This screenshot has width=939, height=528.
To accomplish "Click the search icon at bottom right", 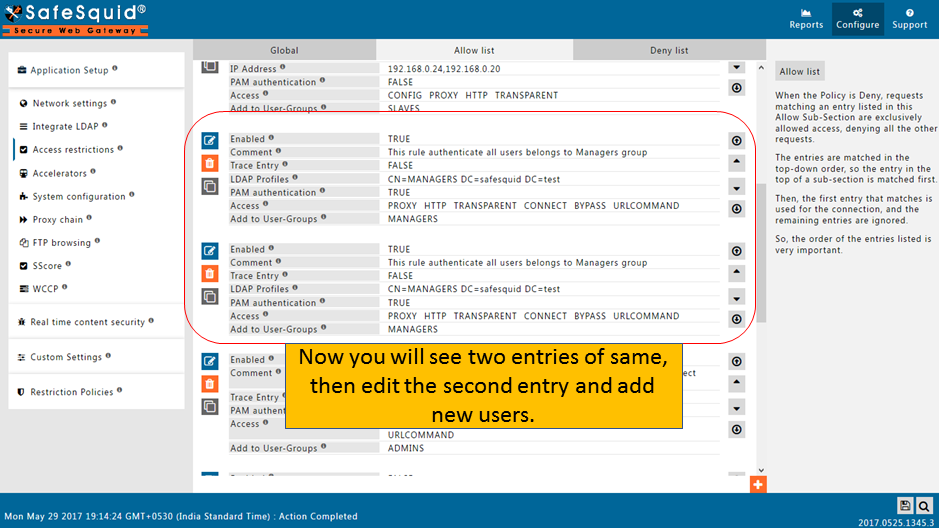I will point(924,506).
